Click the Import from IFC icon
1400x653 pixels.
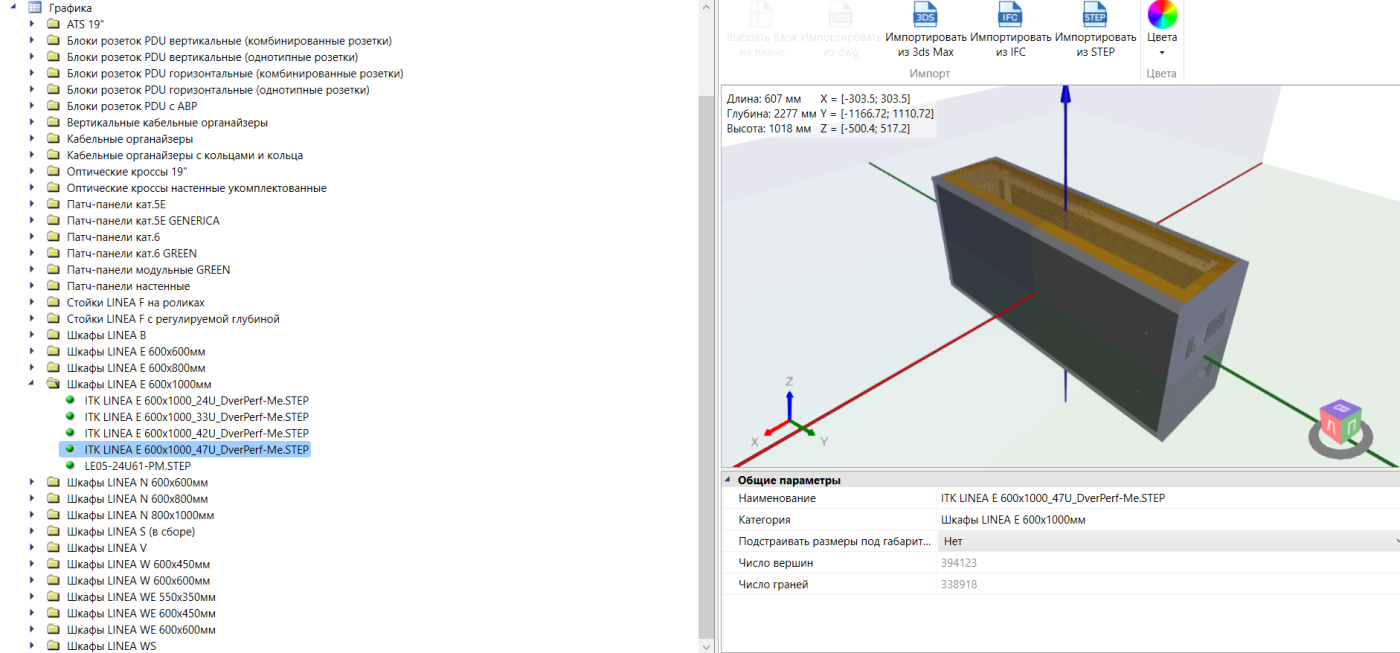click(x=1011, y=14)
